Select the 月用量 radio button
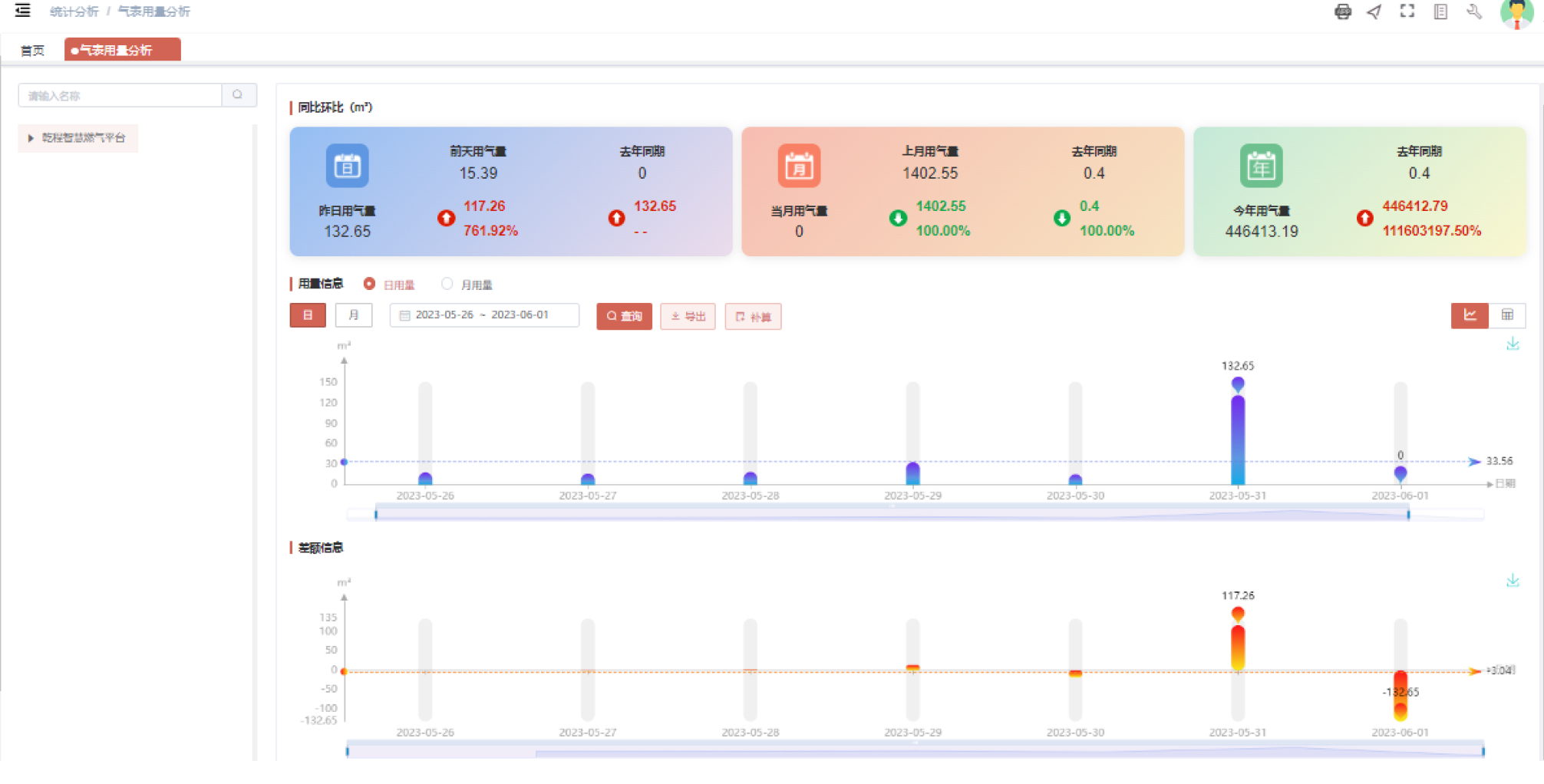The height and width of the screenshot is (784, 1544). coord(447,284)
